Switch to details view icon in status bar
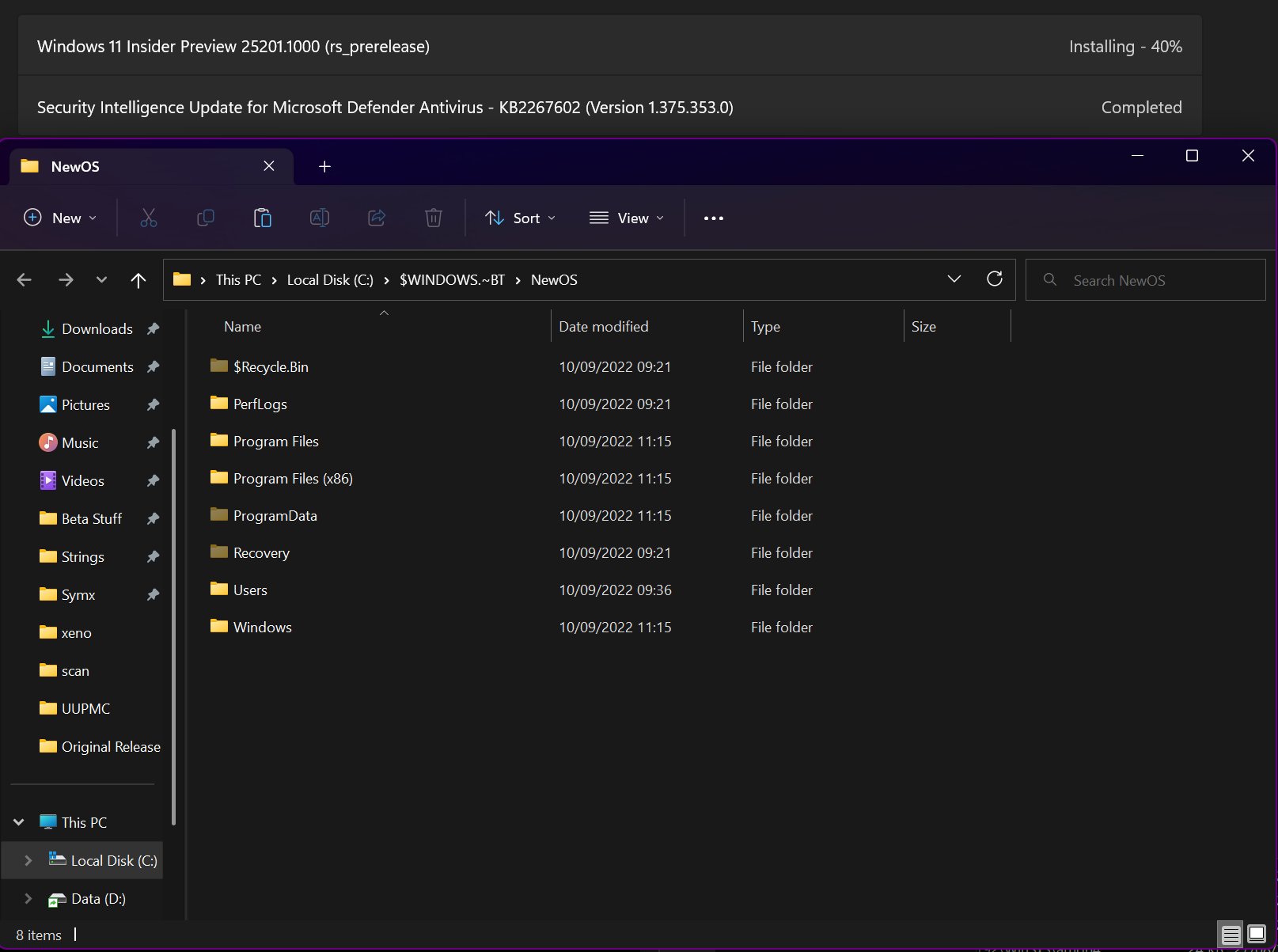This screenshot has height=952, width=1278. coord(1231,935)
